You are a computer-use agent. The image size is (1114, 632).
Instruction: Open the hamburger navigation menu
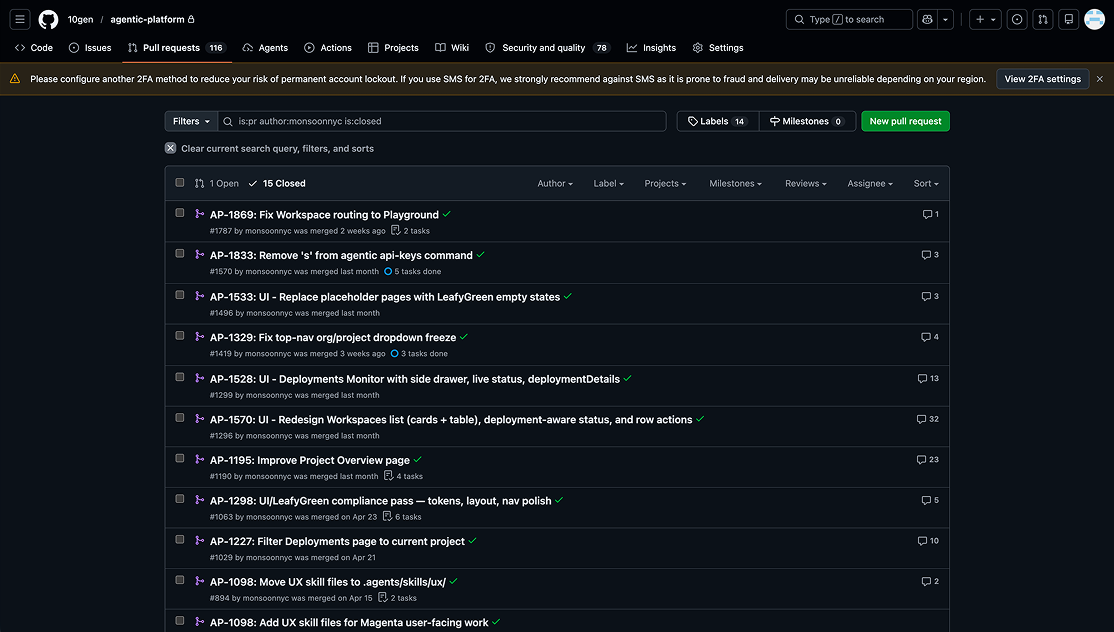pyautogui.click(x=20, y=19)
